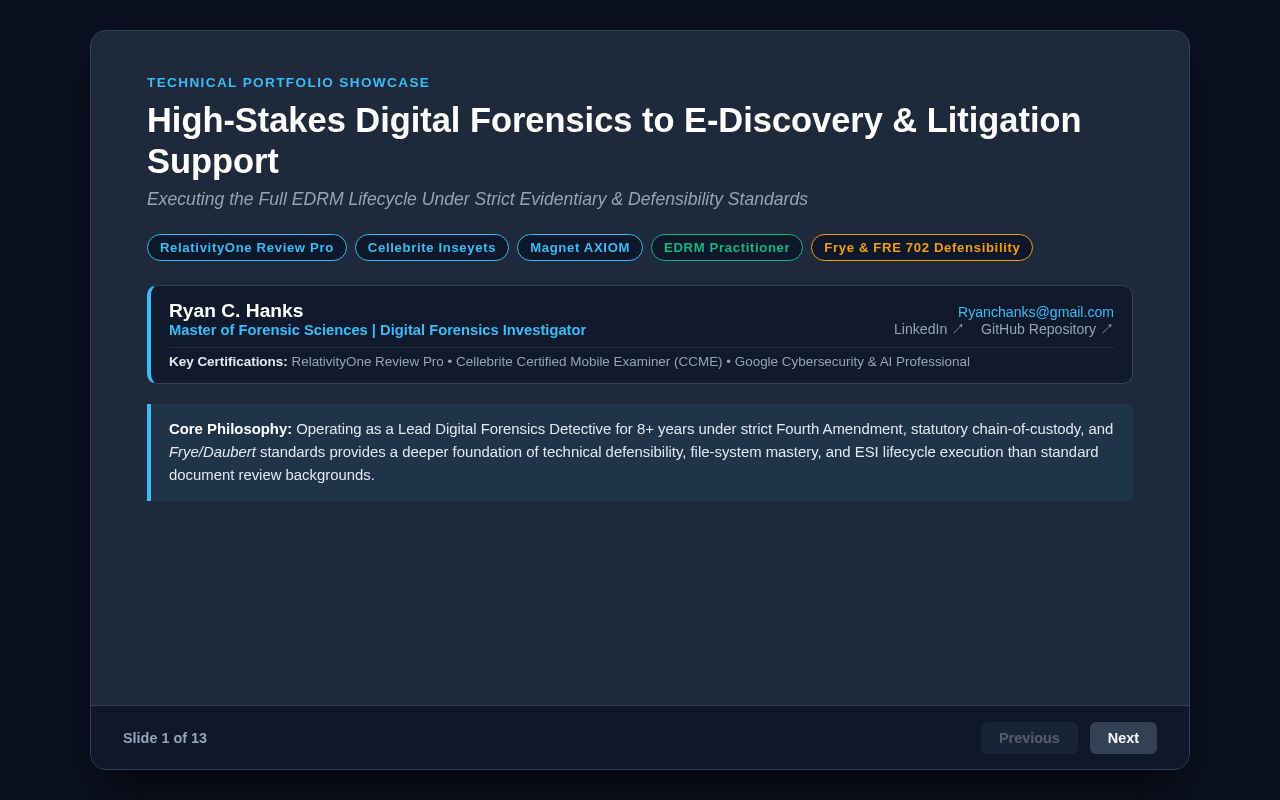The image size is (1280, 800).
Task: Click the EDRM Practitioner green tag
Action: click(727, 248)
